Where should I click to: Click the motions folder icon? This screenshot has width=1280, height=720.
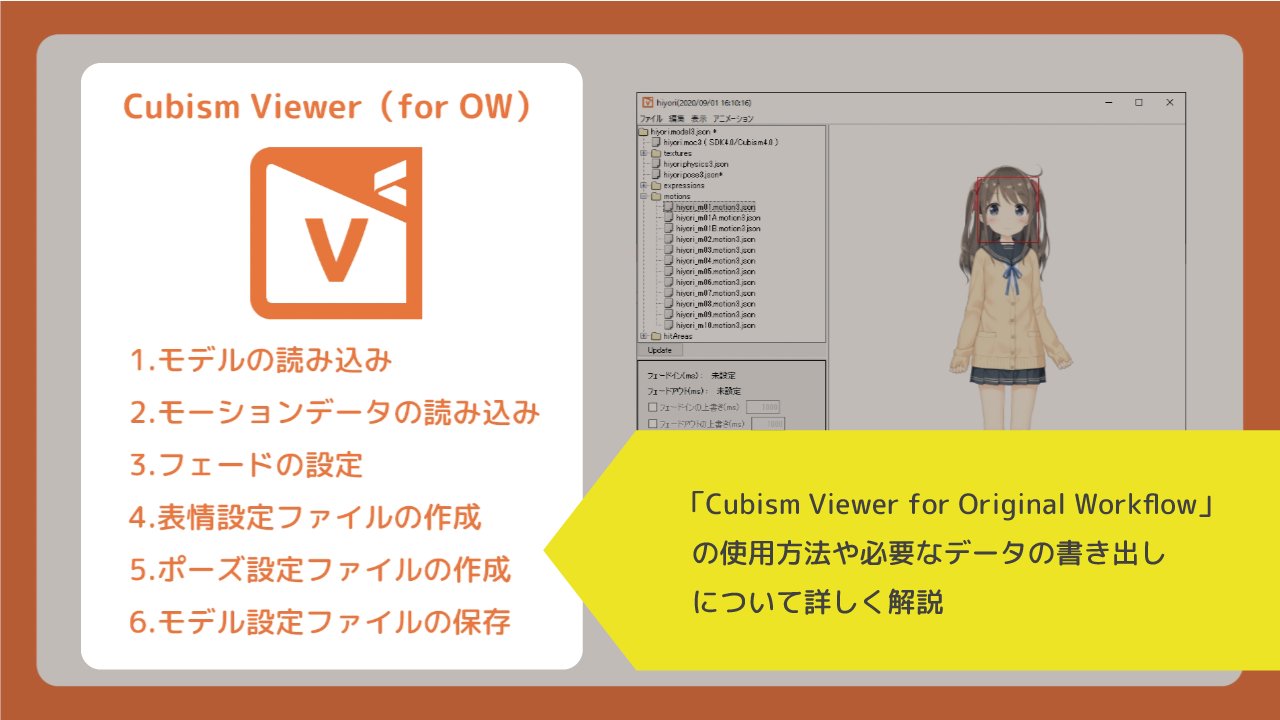point(656,197)
